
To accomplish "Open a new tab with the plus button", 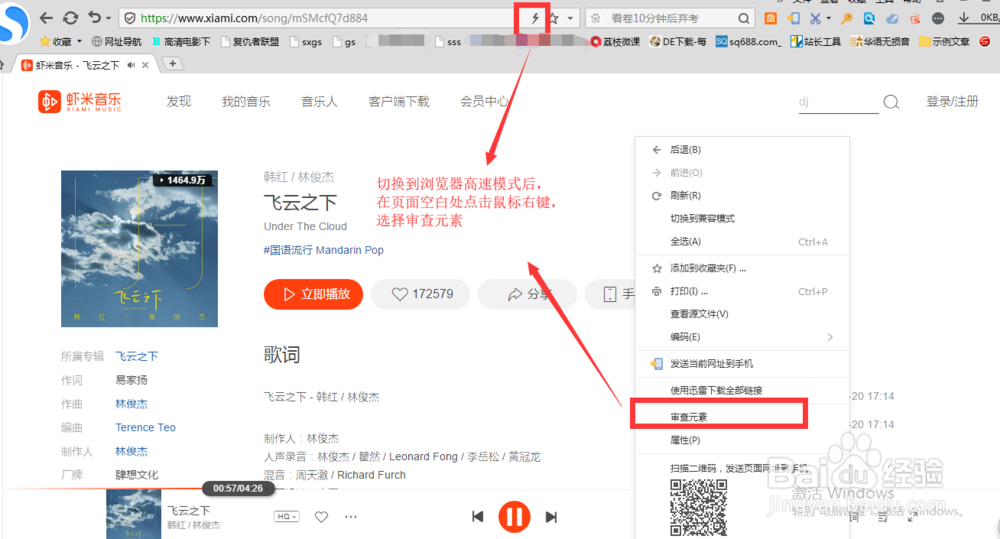I will pos(172,64).
